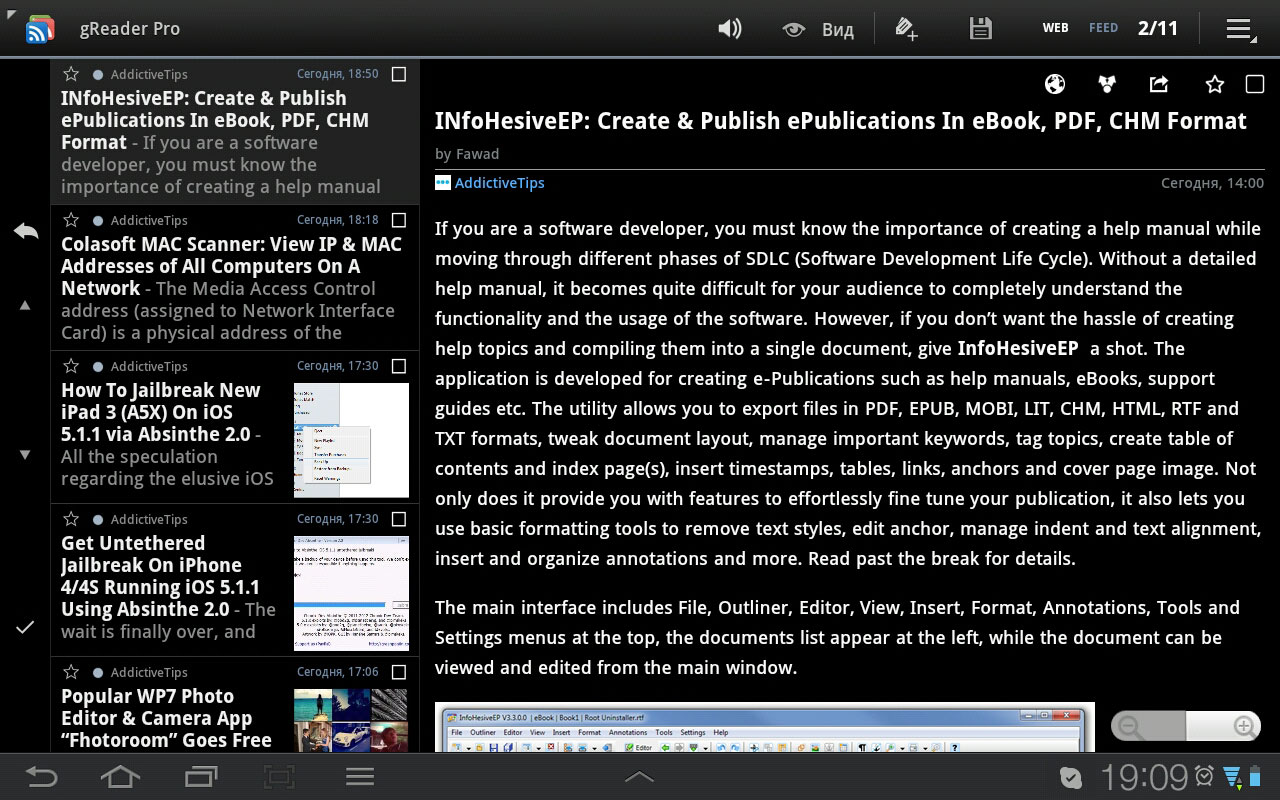
Task: Click the embedded InfoHesiveEP screenshot image
Action: point(765,728)
